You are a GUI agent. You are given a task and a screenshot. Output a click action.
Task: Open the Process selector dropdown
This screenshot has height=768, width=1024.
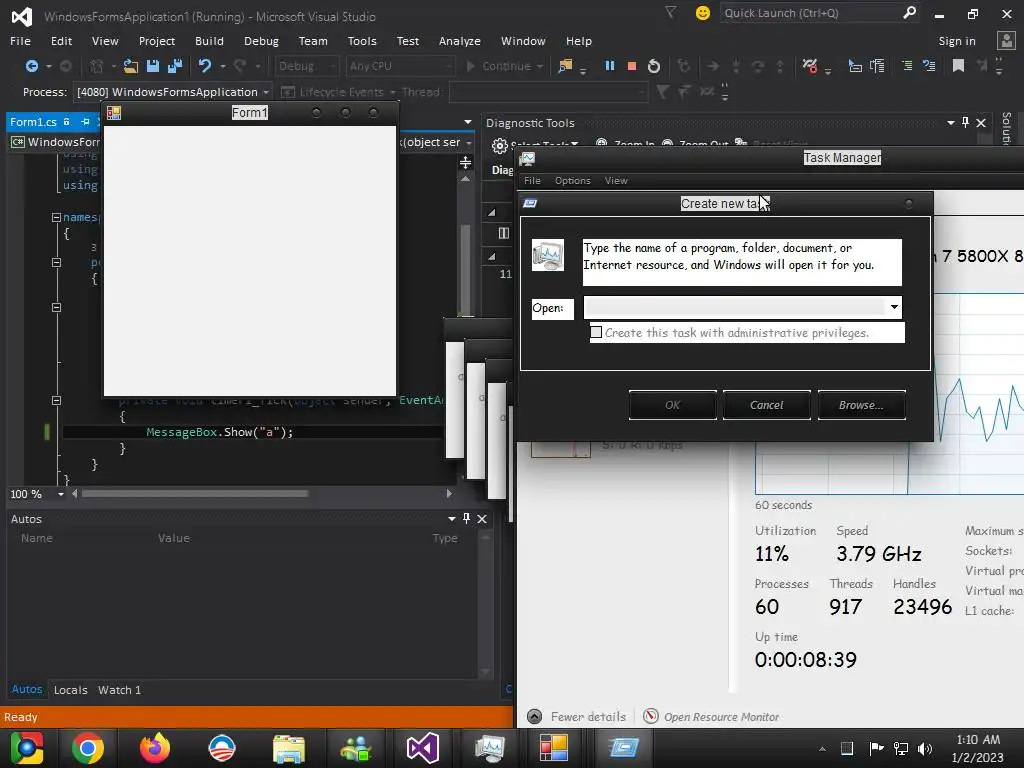pyautogui.click(x=265, y=92)
